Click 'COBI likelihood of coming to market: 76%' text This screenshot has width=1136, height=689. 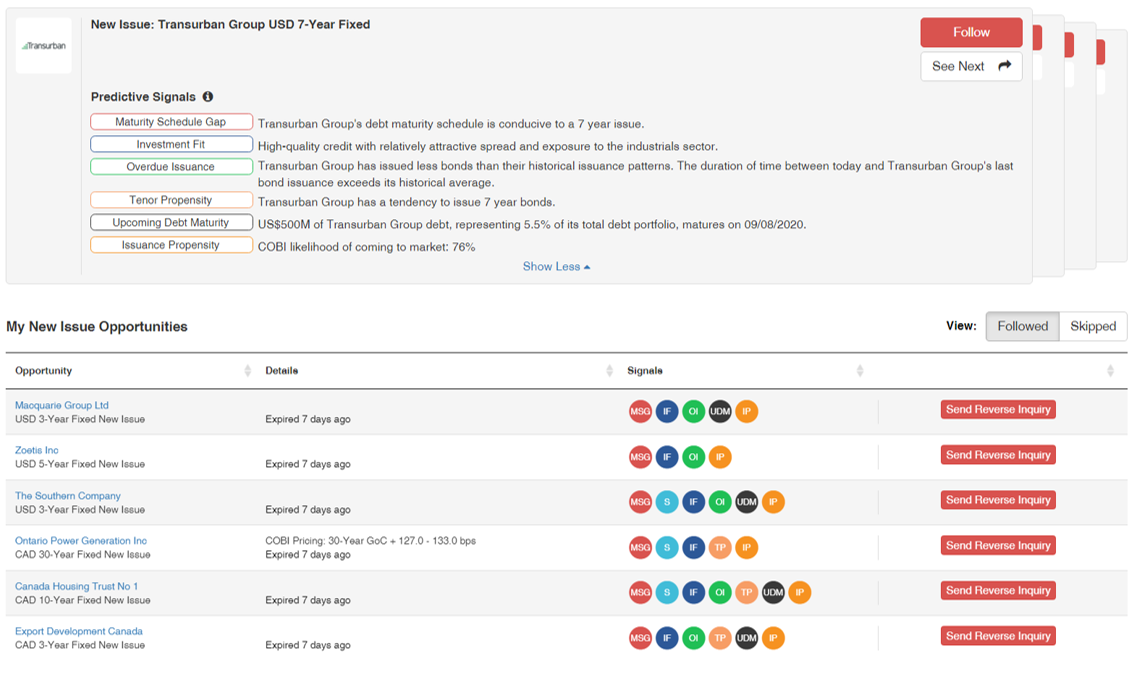point(367,247)
